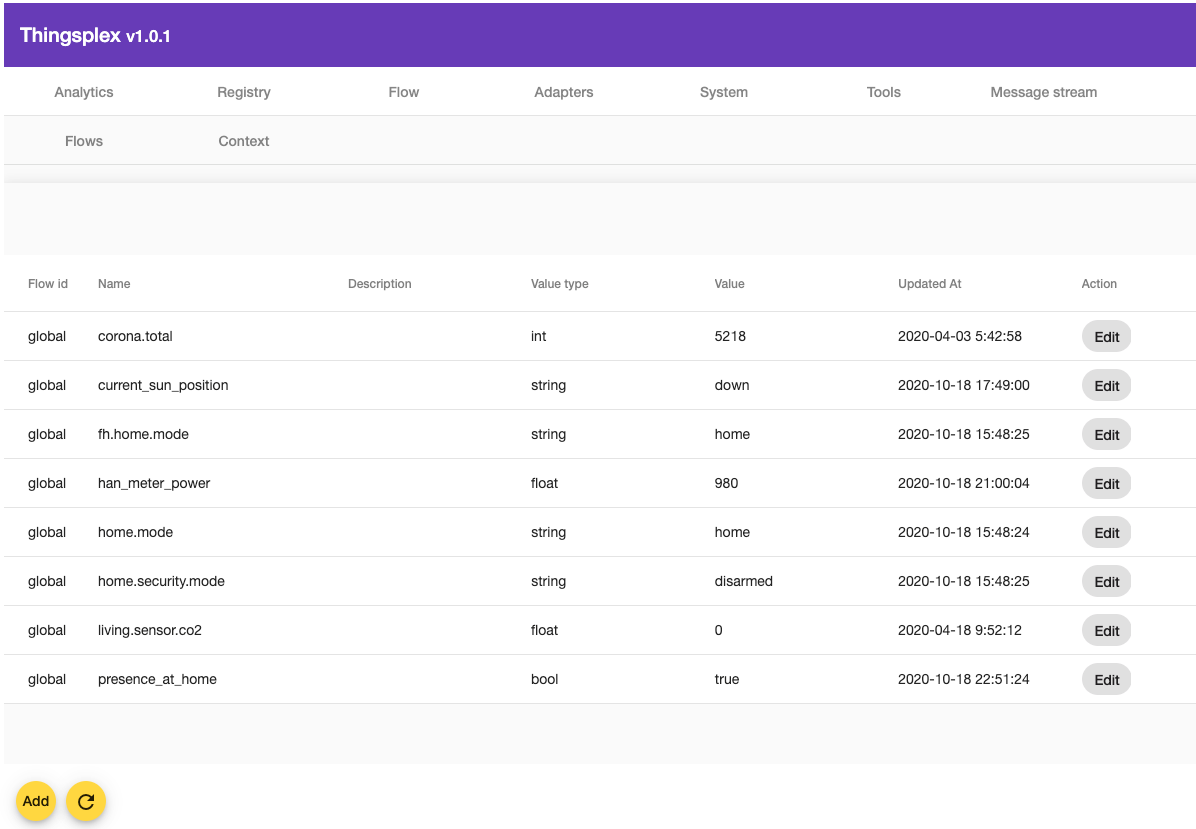Click the 'home' value of fh.home.mode

(732, 434)
